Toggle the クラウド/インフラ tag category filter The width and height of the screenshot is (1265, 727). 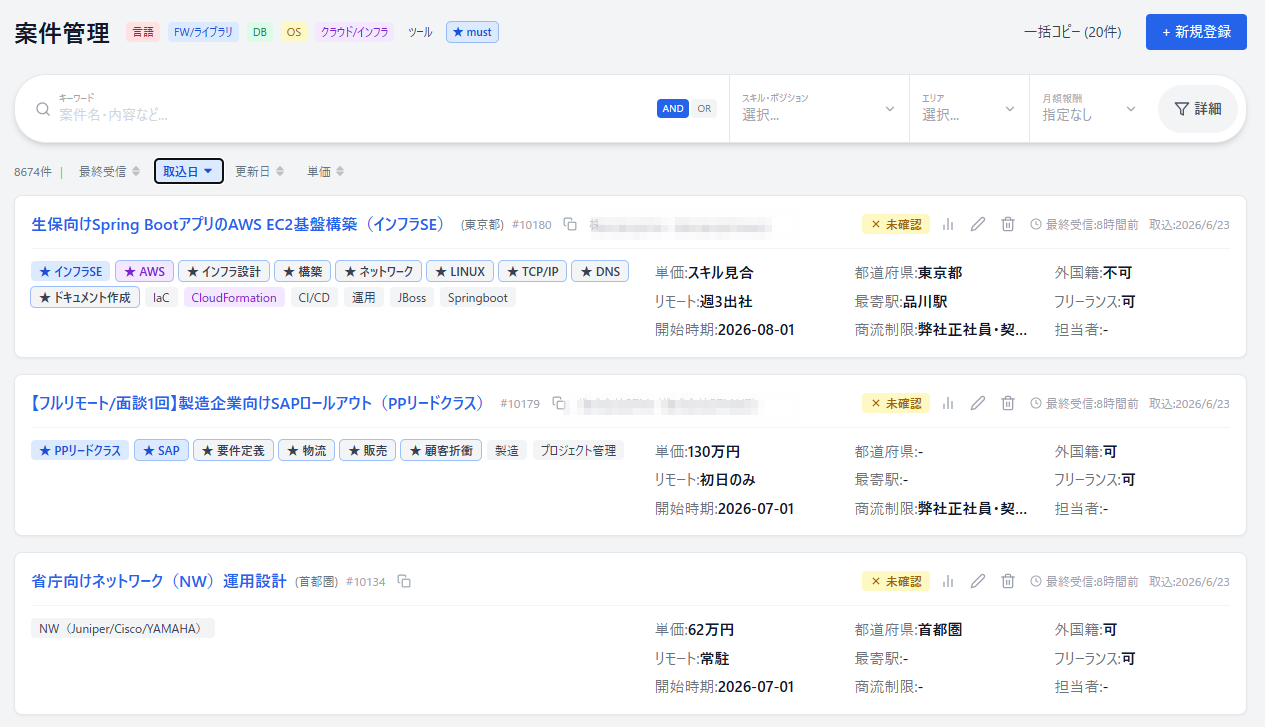coord(354,32)
